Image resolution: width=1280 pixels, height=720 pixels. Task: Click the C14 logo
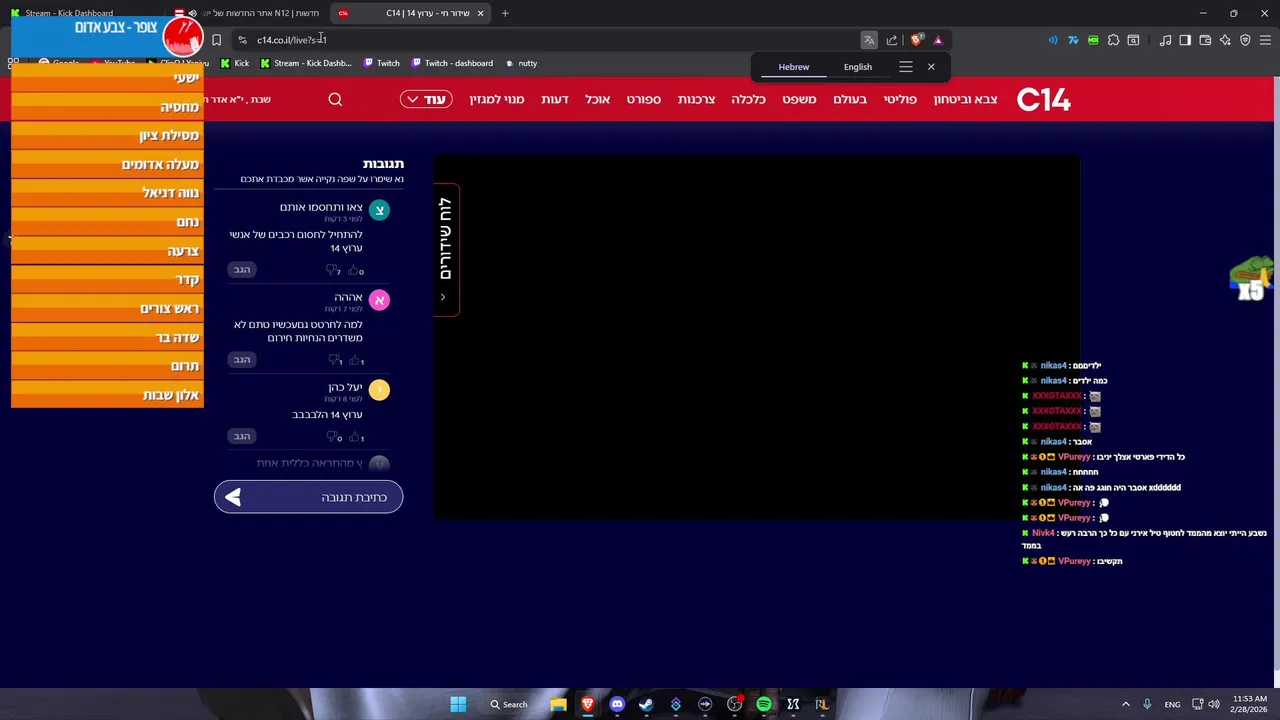point(1043,99)
